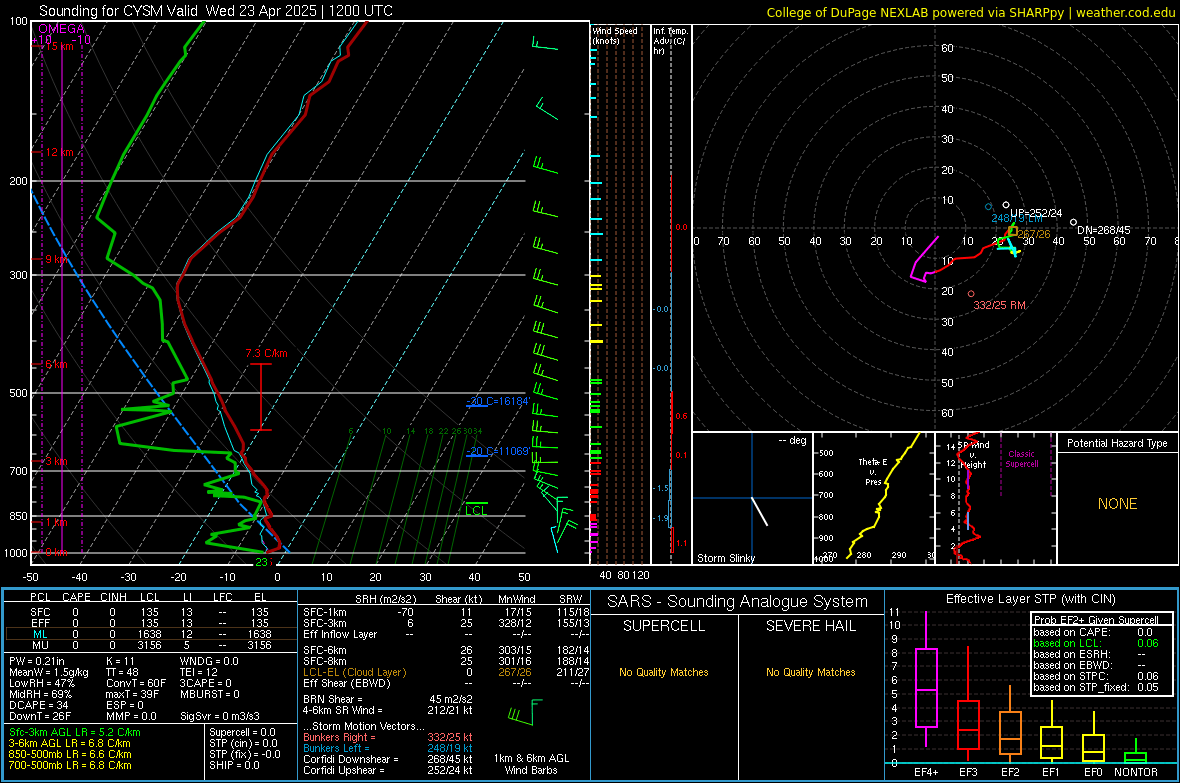Click the 'DCAPE = 34' value
Image resolution: width=1180 pixels, height=783 pixels.
click(x=38, y=705)
